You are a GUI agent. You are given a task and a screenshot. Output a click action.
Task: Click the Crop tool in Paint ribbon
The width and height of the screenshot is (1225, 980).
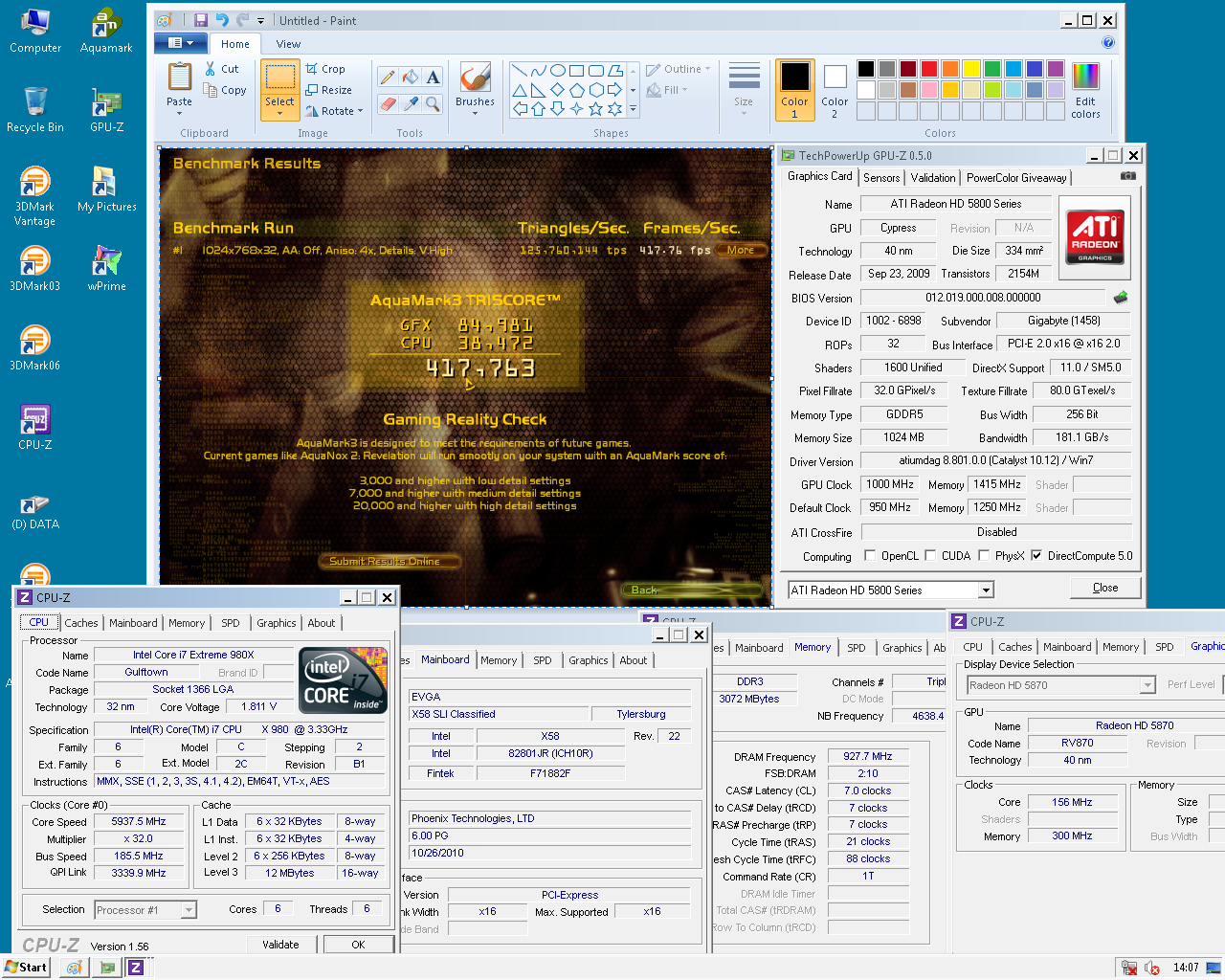[x=325, y=69]
